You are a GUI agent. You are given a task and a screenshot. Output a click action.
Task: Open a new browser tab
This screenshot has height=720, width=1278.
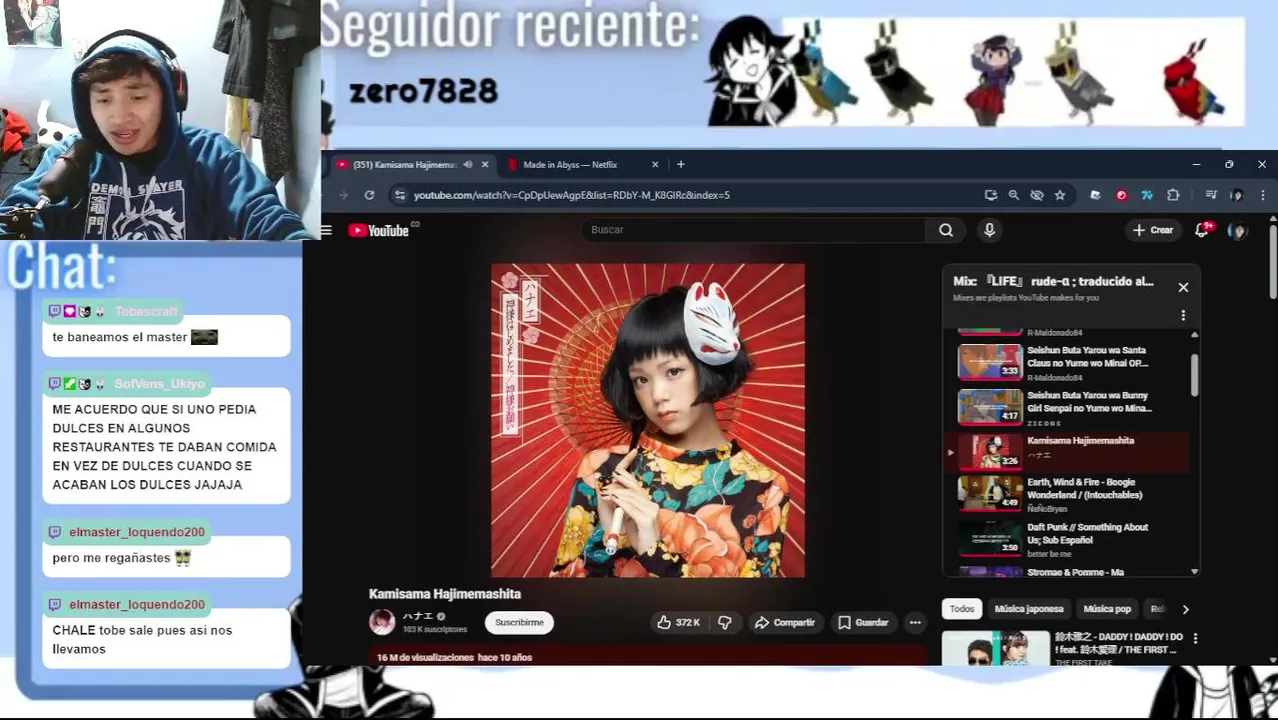pos(681,165)
